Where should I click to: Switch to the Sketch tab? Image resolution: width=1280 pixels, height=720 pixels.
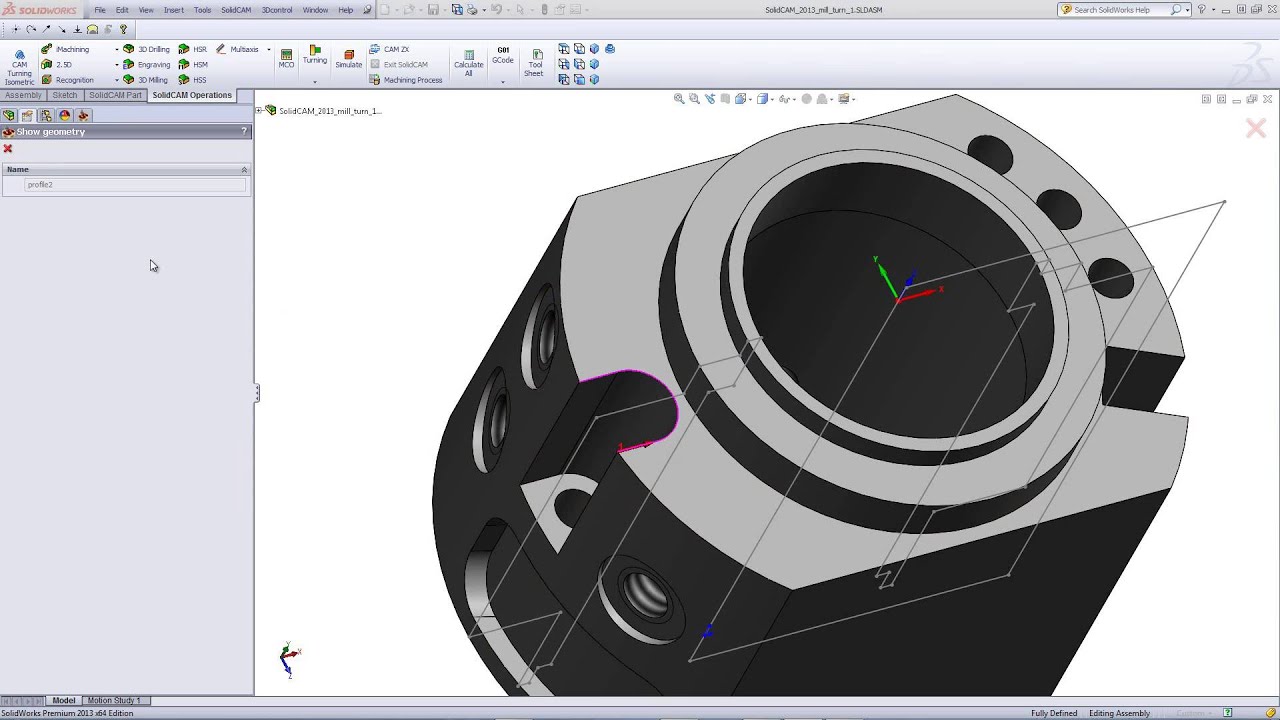[65, 95]
